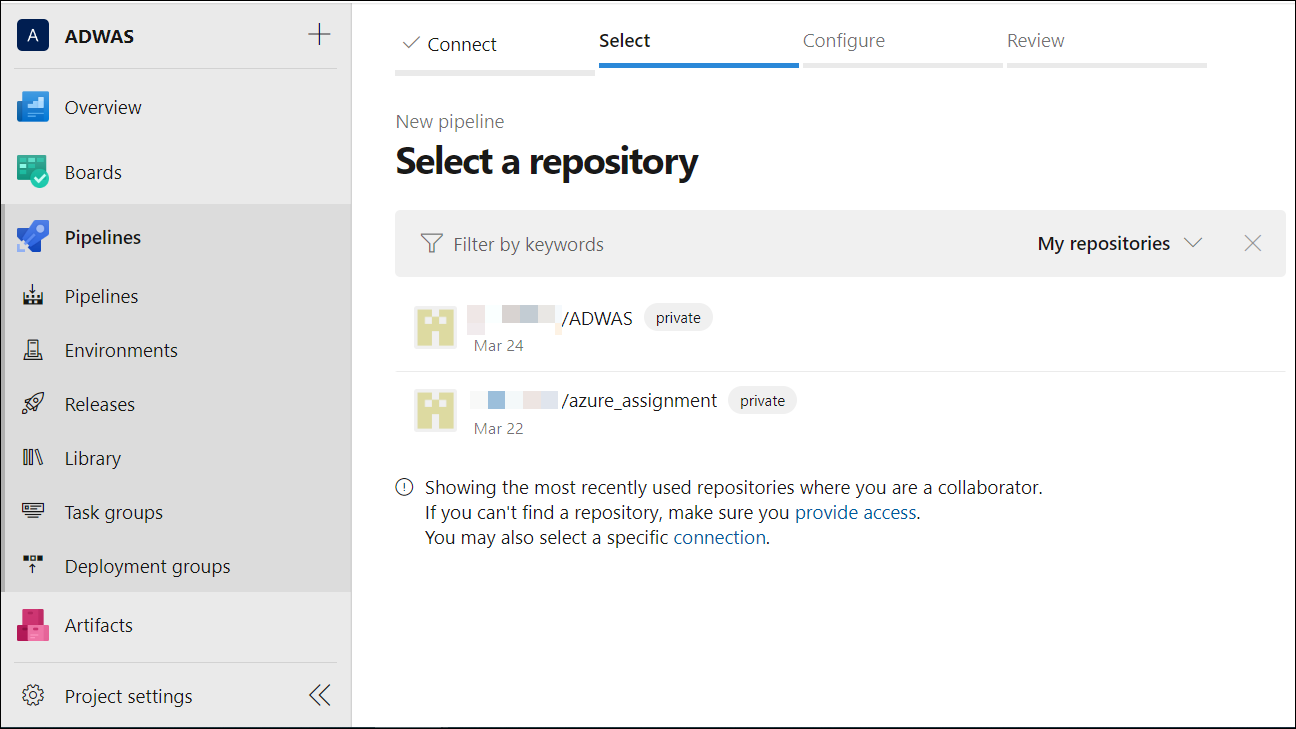Switch to the Configure tab
Viewport: 1296px width, 729px height.
click(x=843, y=40)
